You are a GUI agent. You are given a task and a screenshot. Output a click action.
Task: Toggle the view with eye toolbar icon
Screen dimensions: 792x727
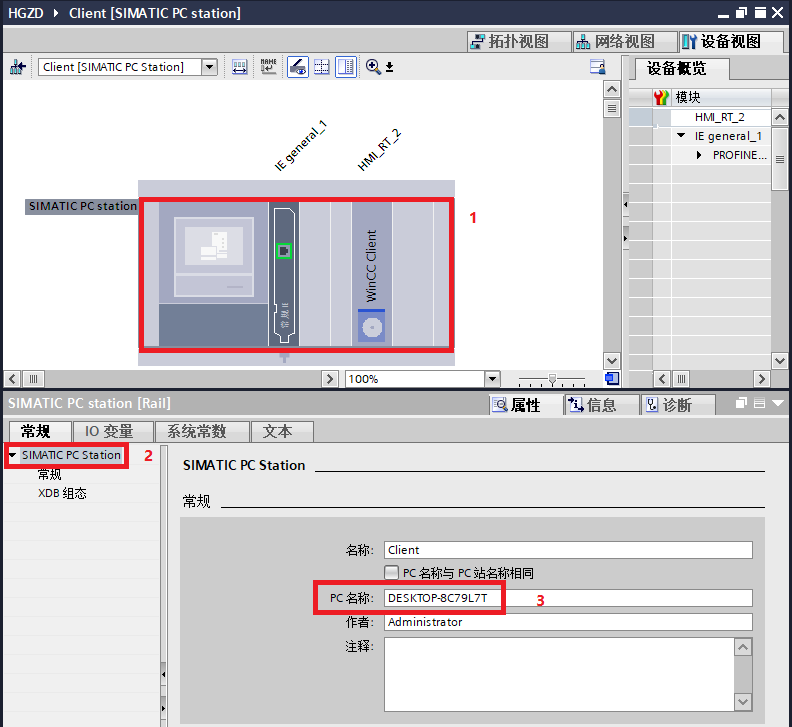click(x=298, y=67)
